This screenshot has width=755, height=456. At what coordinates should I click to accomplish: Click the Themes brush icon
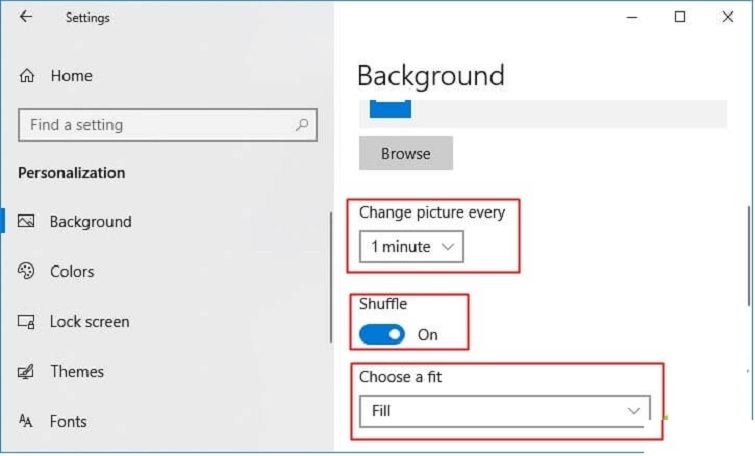27,372
